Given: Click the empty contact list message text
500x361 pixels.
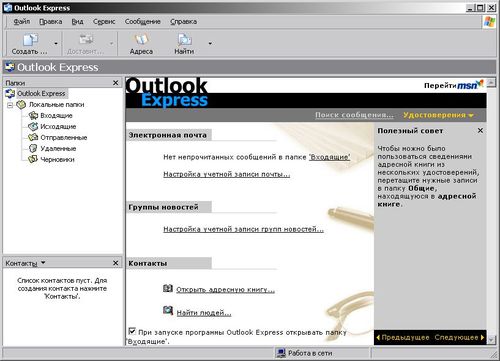Looking at the screenshot, I should click(62, 288).
